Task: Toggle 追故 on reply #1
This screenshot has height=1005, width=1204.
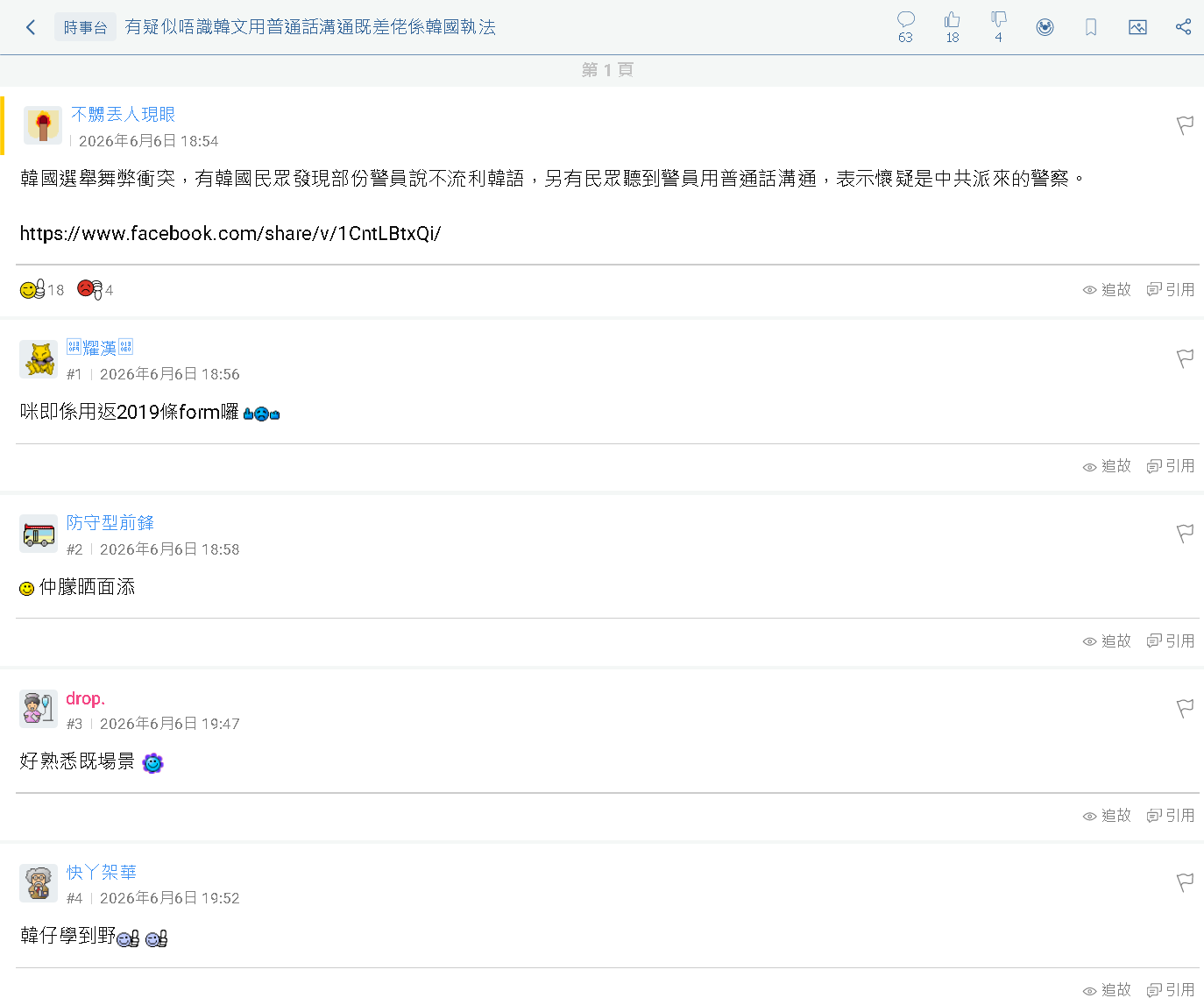Action: click(1107, 466)
